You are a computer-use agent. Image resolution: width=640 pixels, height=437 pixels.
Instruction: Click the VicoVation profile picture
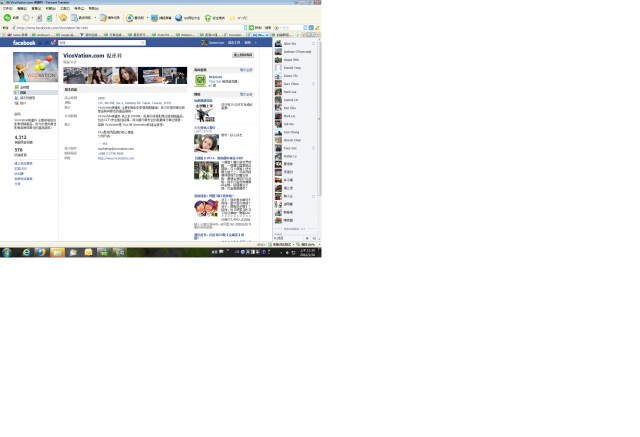pyautogui.click(x=36, y=67)
